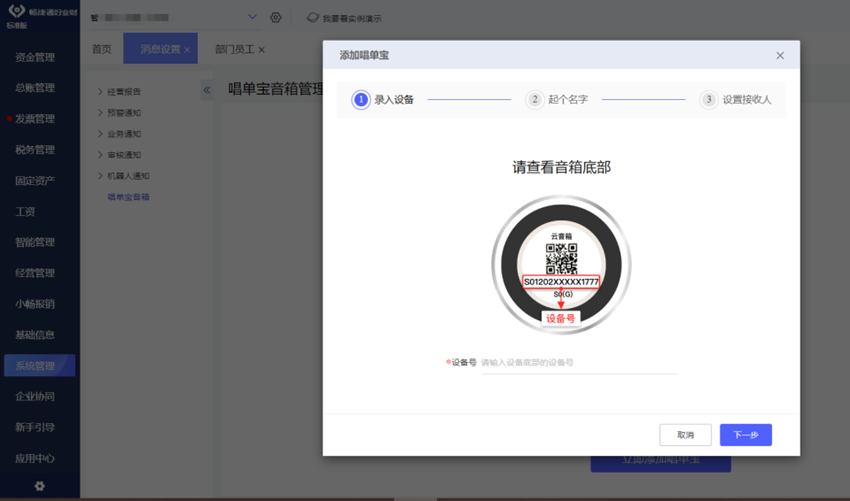Screen dimensions: 850x501
Task: Open 工资 in the sidebar
Action: [x=25, y=211]
